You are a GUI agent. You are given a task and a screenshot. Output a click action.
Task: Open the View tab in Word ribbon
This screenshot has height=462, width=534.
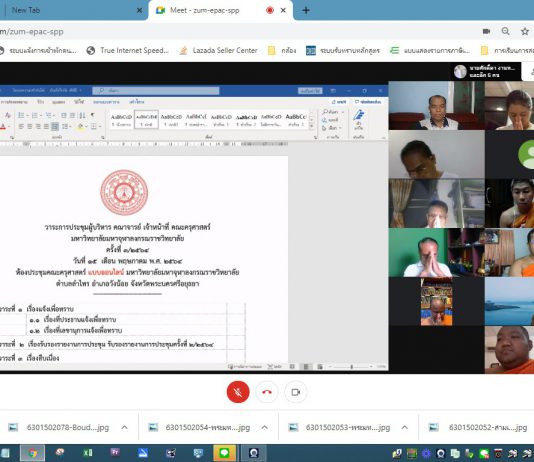[x=59, y=101]
